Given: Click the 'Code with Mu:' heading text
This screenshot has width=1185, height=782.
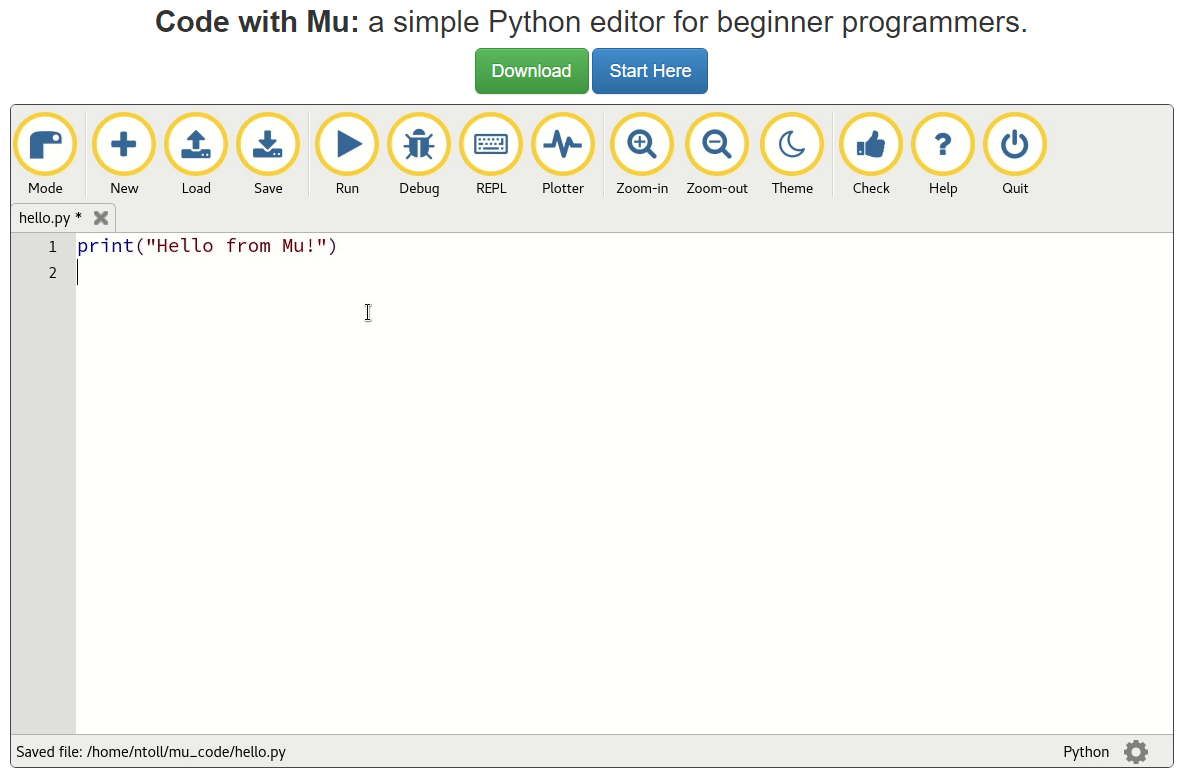Looking at the screenshot, I should pyautogui.click(x=257, y=22).
